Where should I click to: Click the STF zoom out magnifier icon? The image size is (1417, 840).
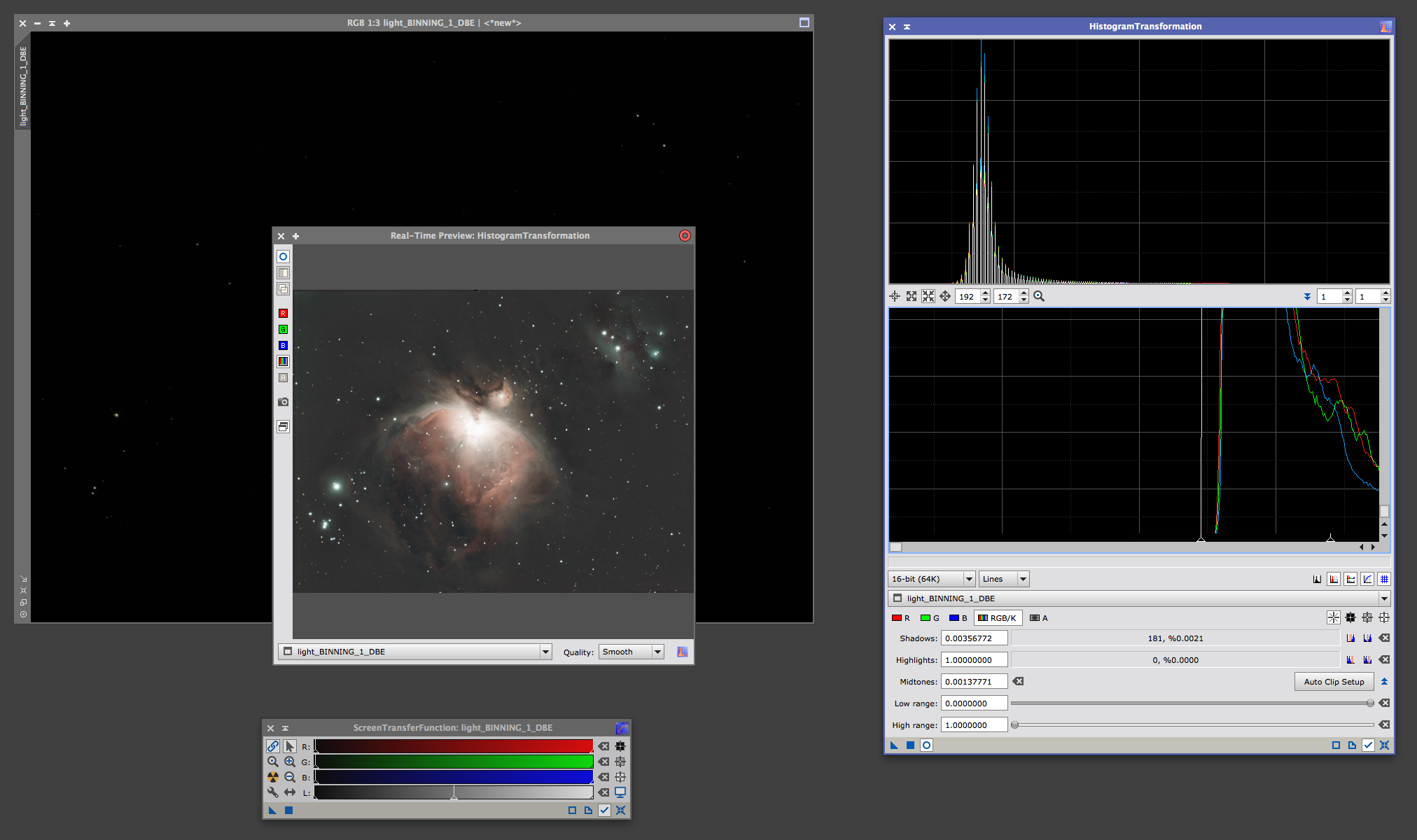289,777
